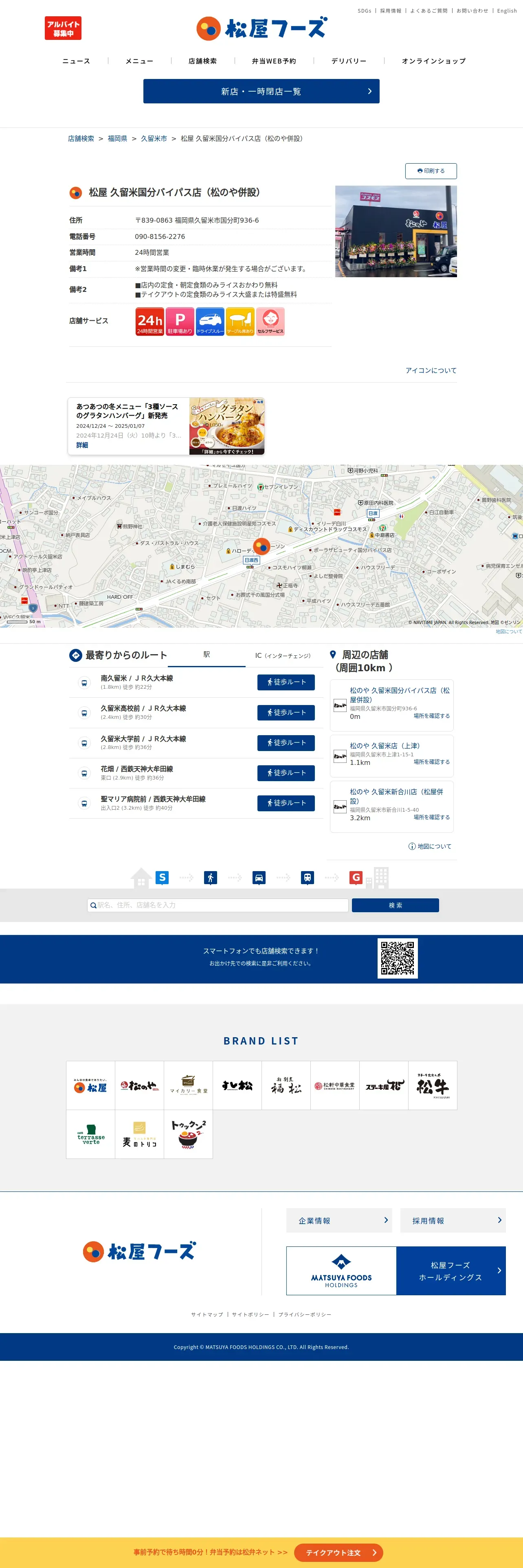The height and width of the screenshot is (1568, 523).
Task: Click the アルバイト募集中 red badge
Action: pyautogui.click(x=63, y=28)
